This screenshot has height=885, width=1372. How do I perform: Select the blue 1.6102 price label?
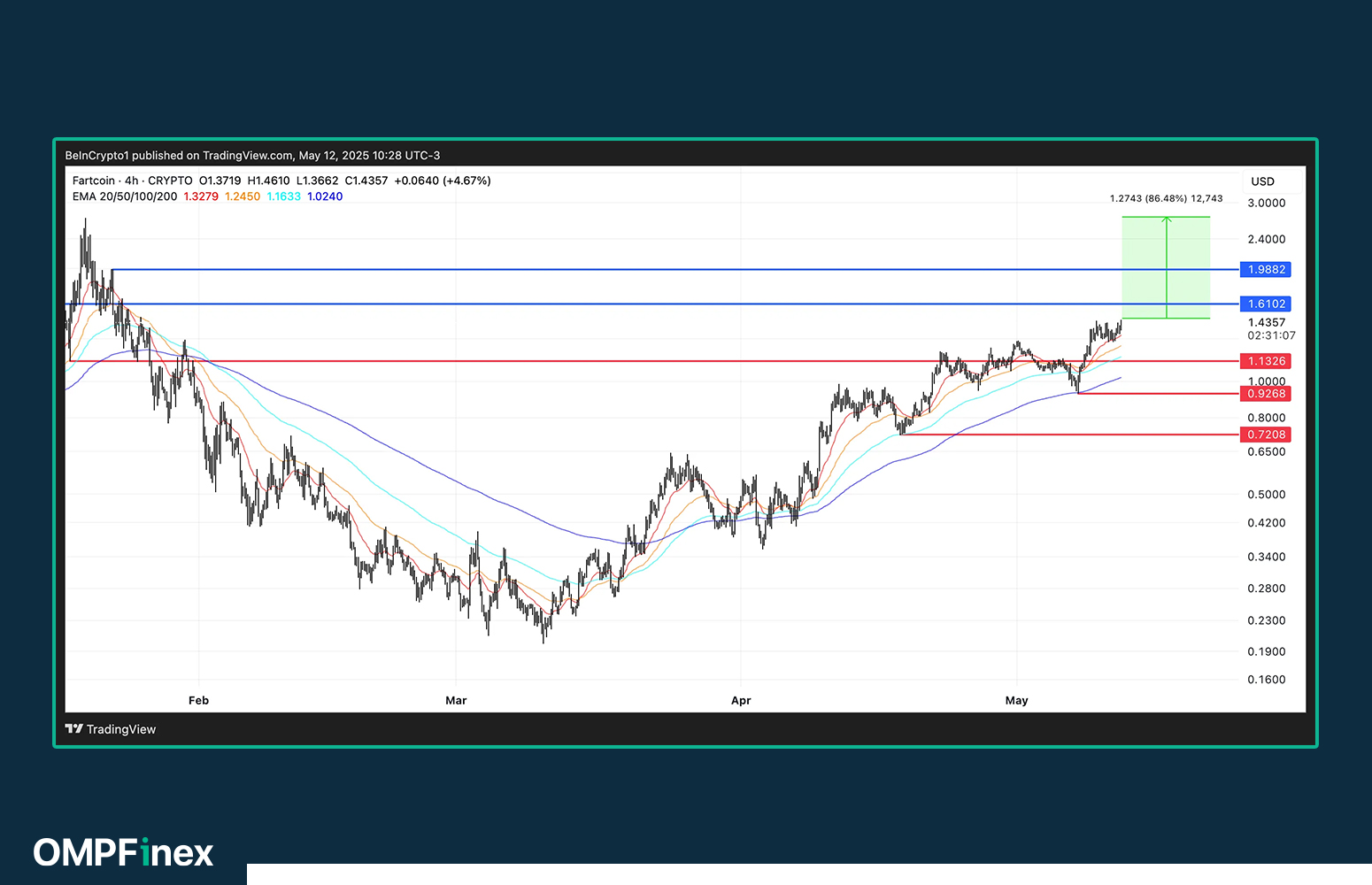(1266, 304)
